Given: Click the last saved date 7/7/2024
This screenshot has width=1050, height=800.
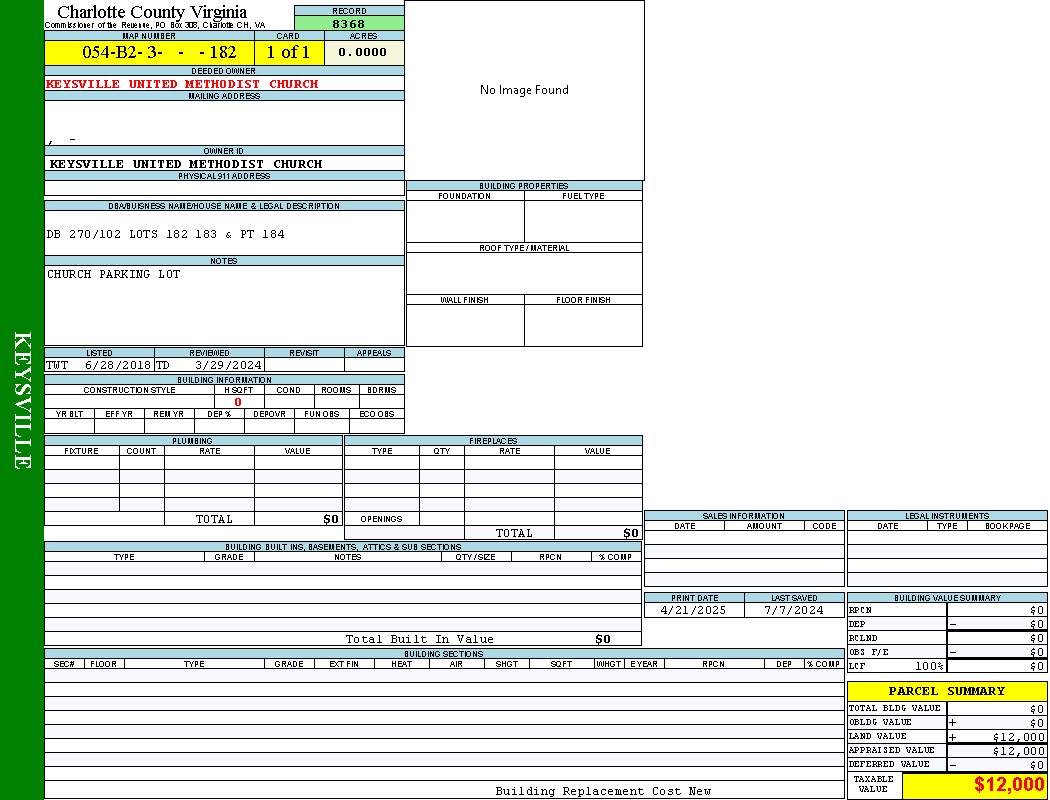Looking at the screenshot, I should click(793, 610).
